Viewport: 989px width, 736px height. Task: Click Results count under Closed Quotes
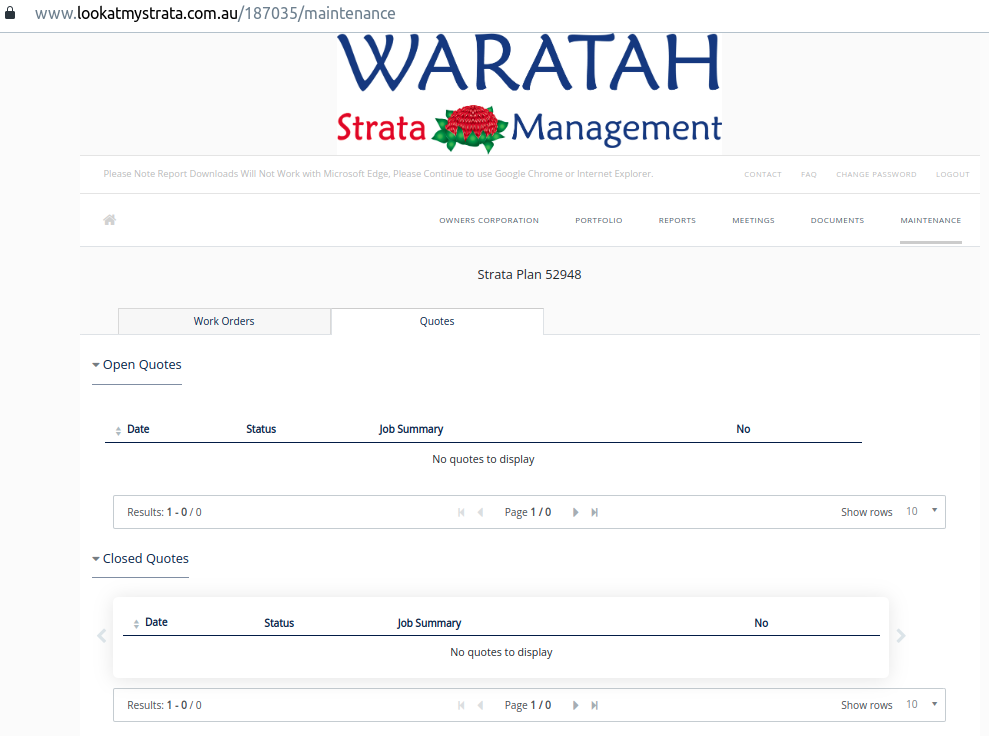pyautogui.click(x=164, y=705)
